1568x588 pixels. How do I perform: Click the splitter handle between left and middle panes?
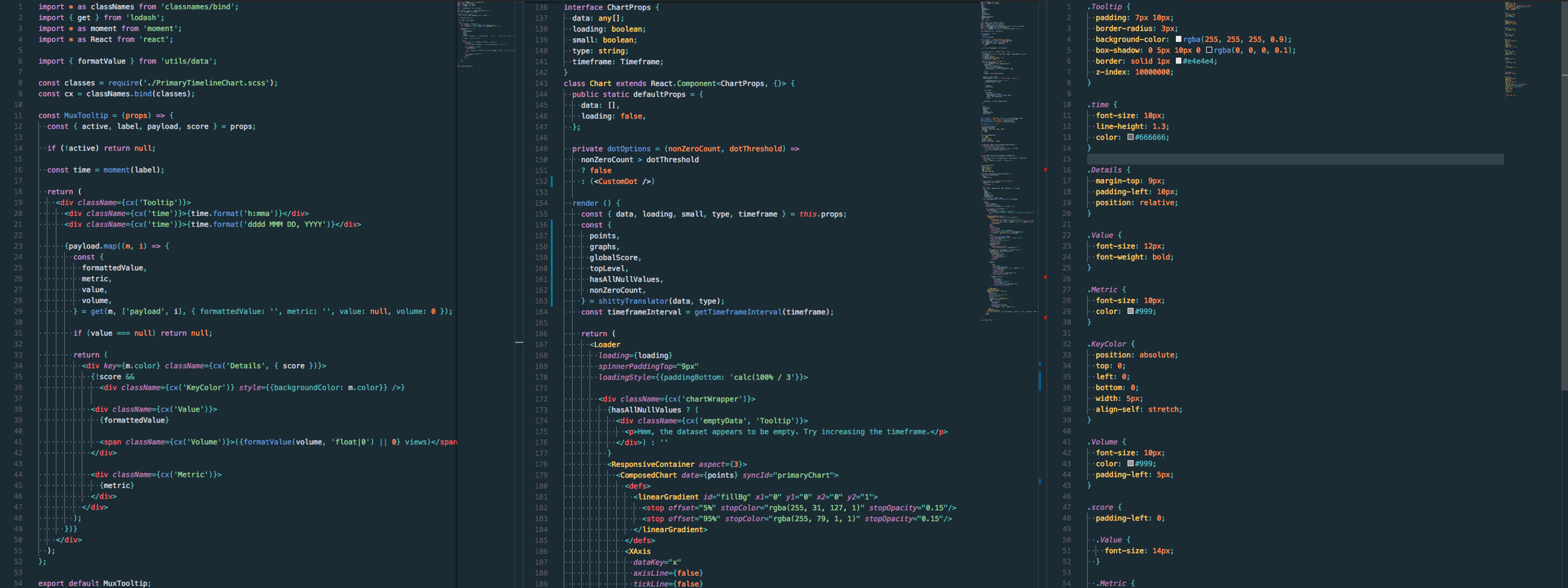(x=519, y=343)
